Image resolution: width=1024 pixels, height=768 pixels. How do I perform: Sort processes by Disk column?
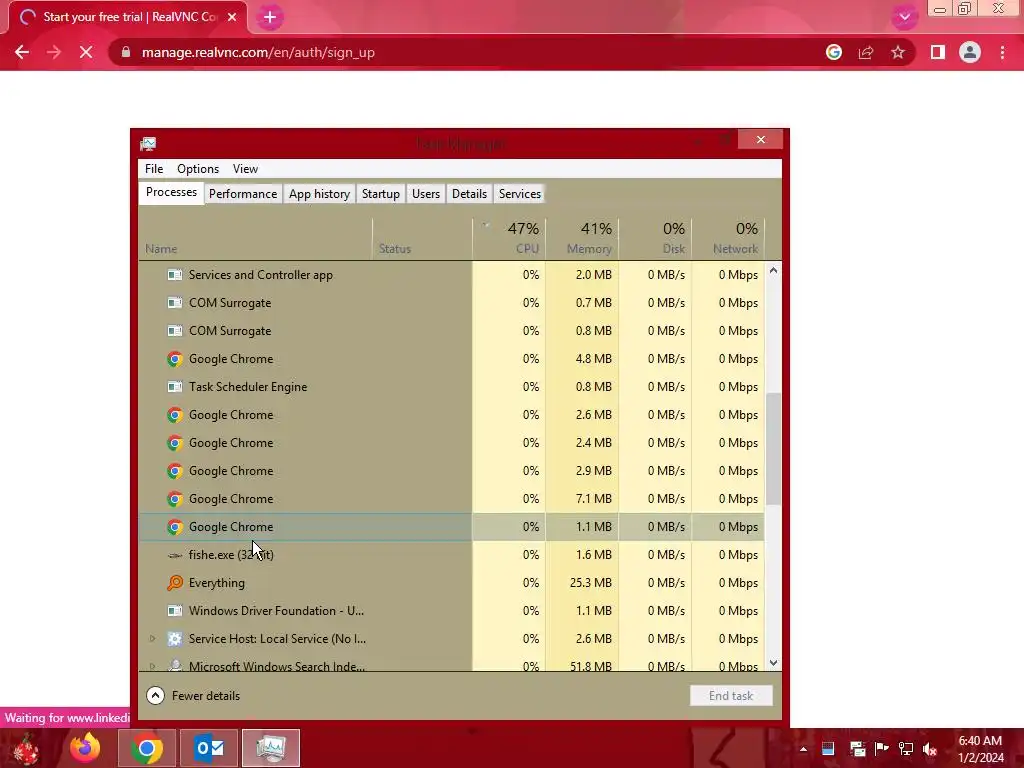pos(655,239)
